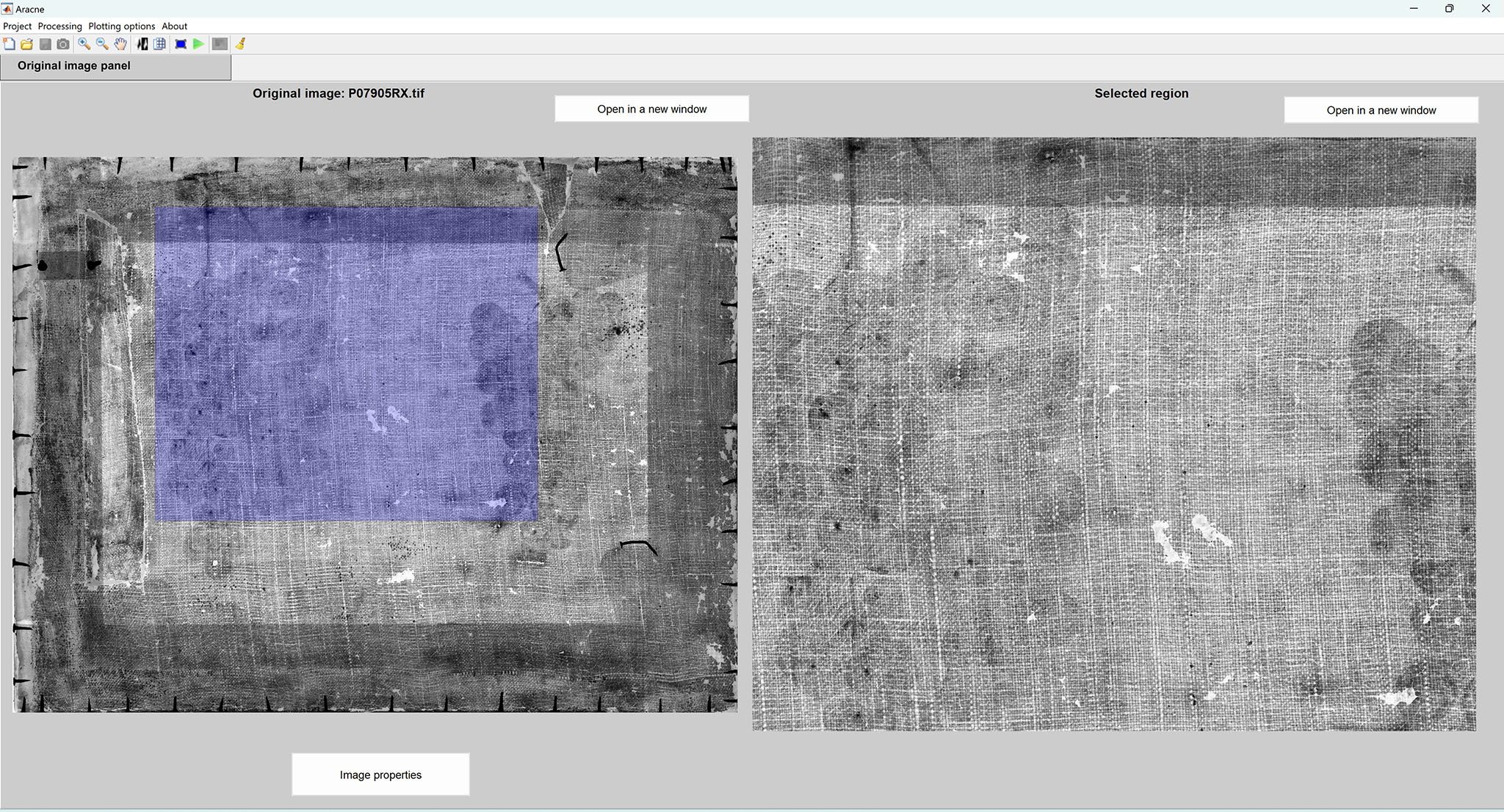Click the selected region preview image

point(1114,434)
